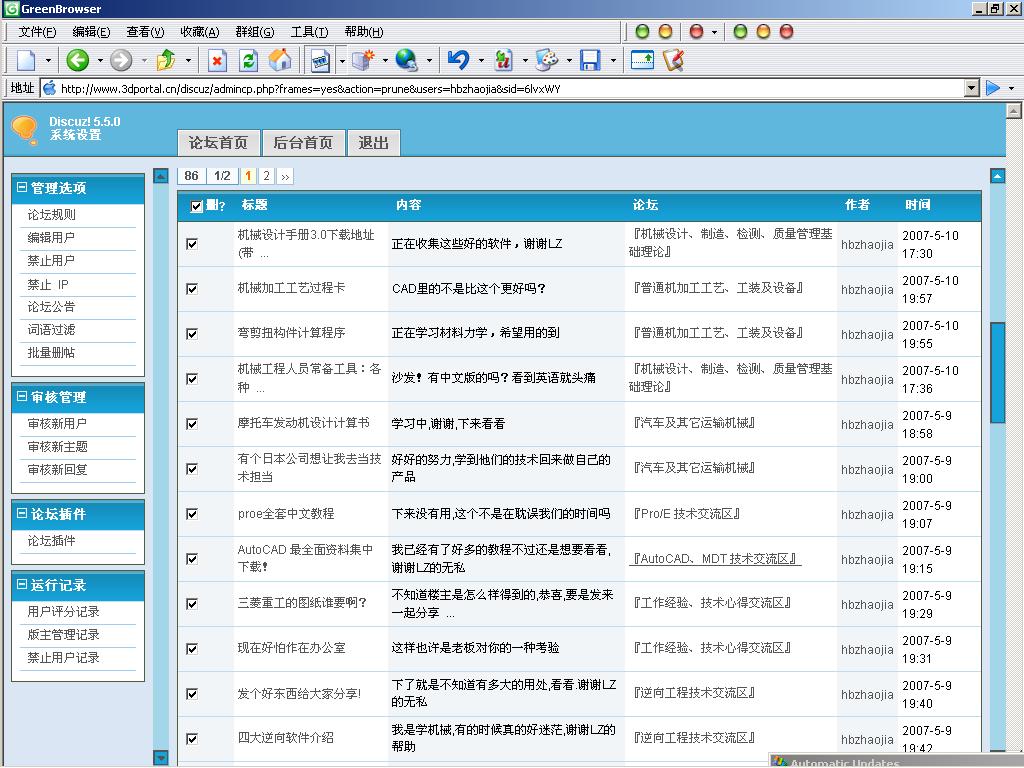Screen dimensions: 1024x768
Task: Click the last red circle in top bar
Action: pos(786,31)
